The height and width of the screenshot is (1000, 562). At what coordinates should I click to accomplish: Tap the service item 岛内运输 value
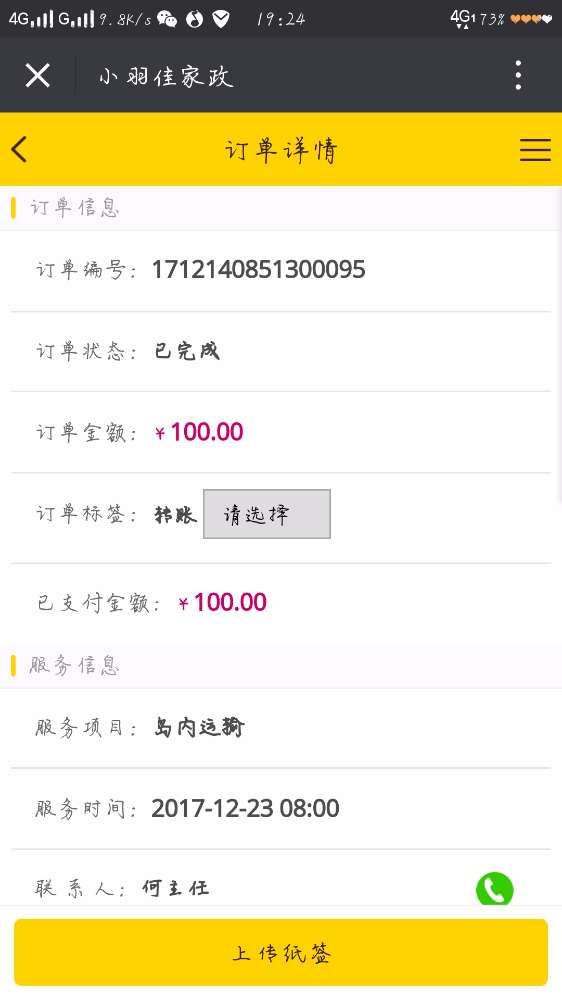point(199,727)
